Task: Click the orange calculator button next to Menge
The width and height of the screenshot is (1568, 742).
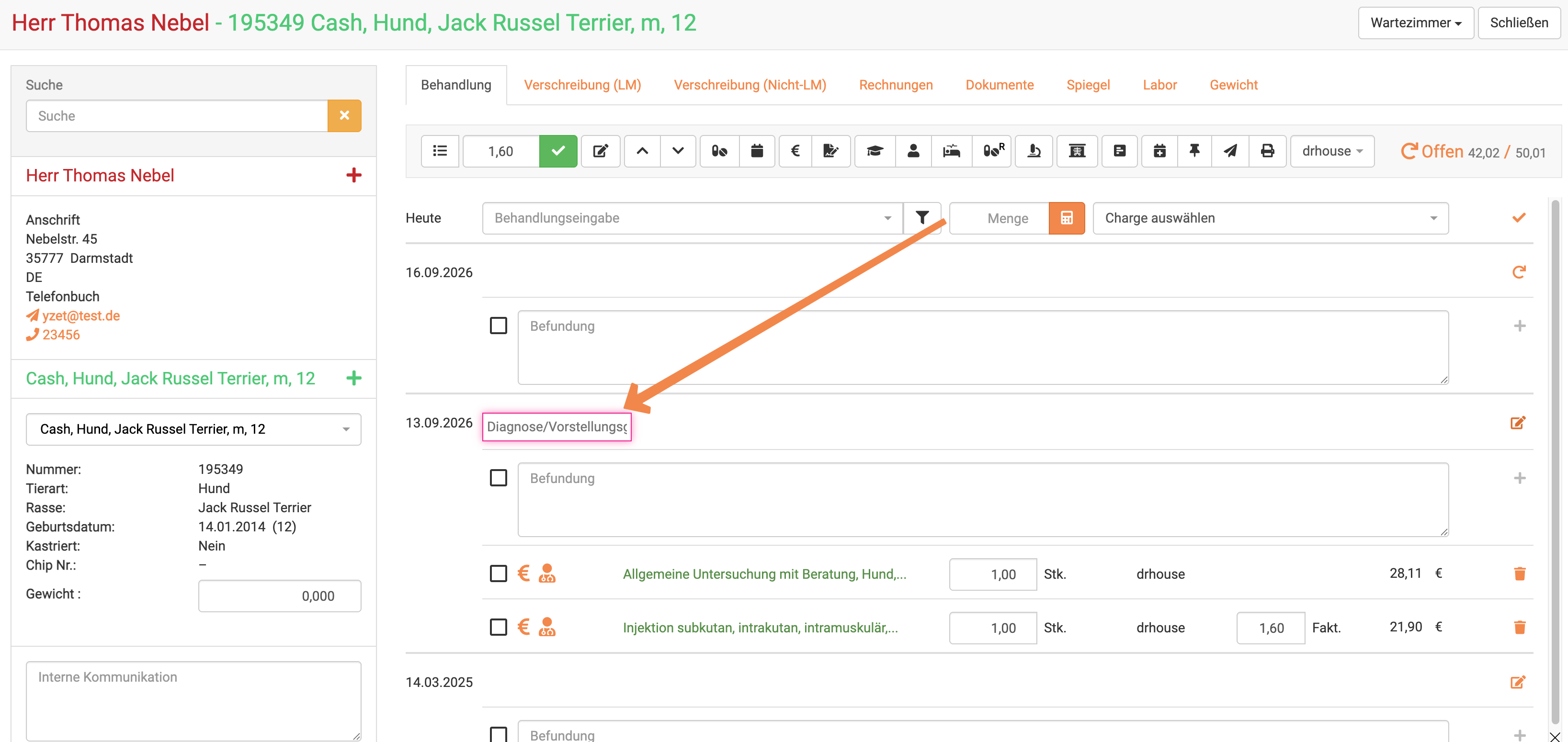Action: [x=1067, y=218]
